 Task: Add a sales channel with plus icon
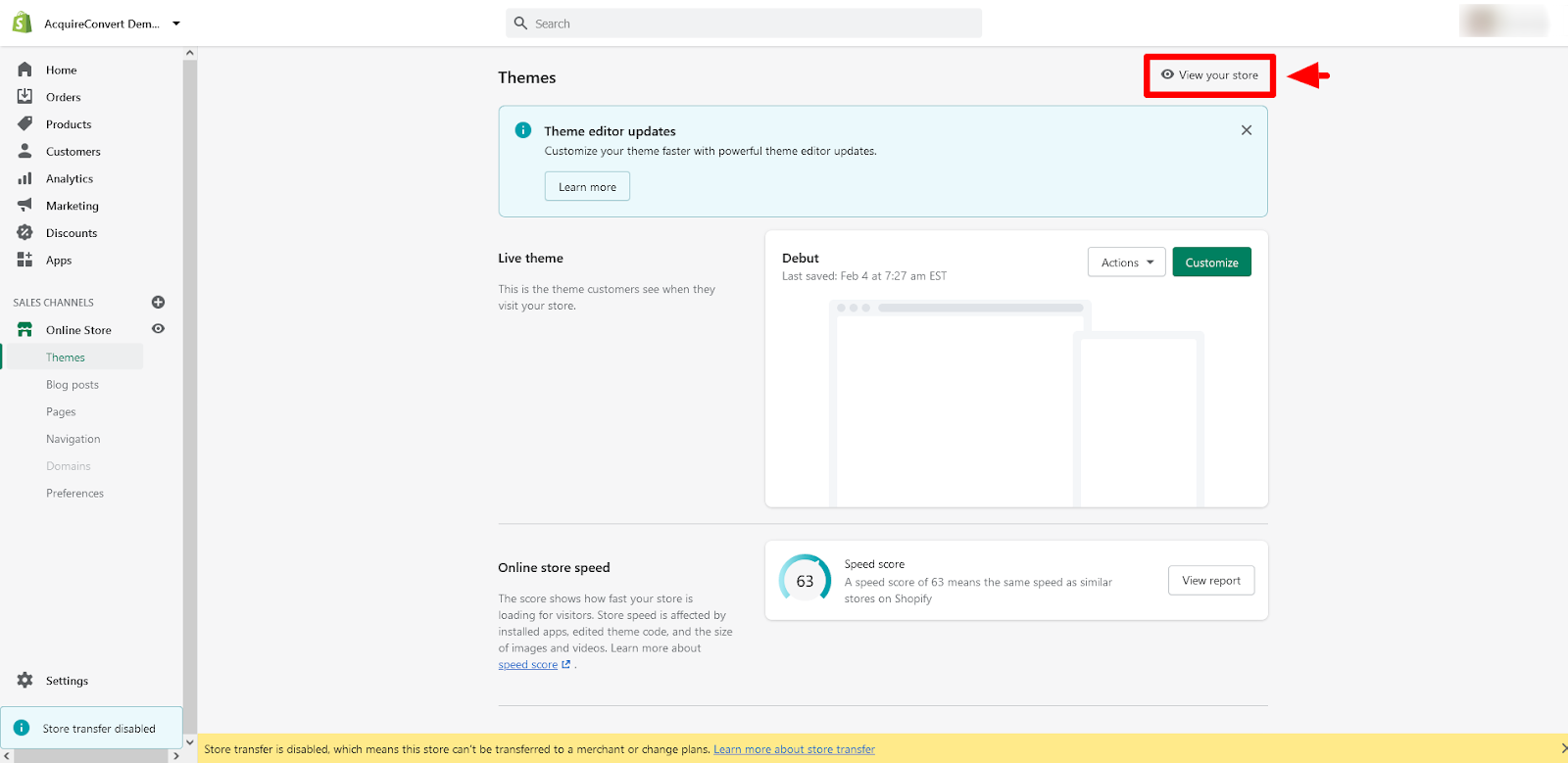(x=158, y=302)
